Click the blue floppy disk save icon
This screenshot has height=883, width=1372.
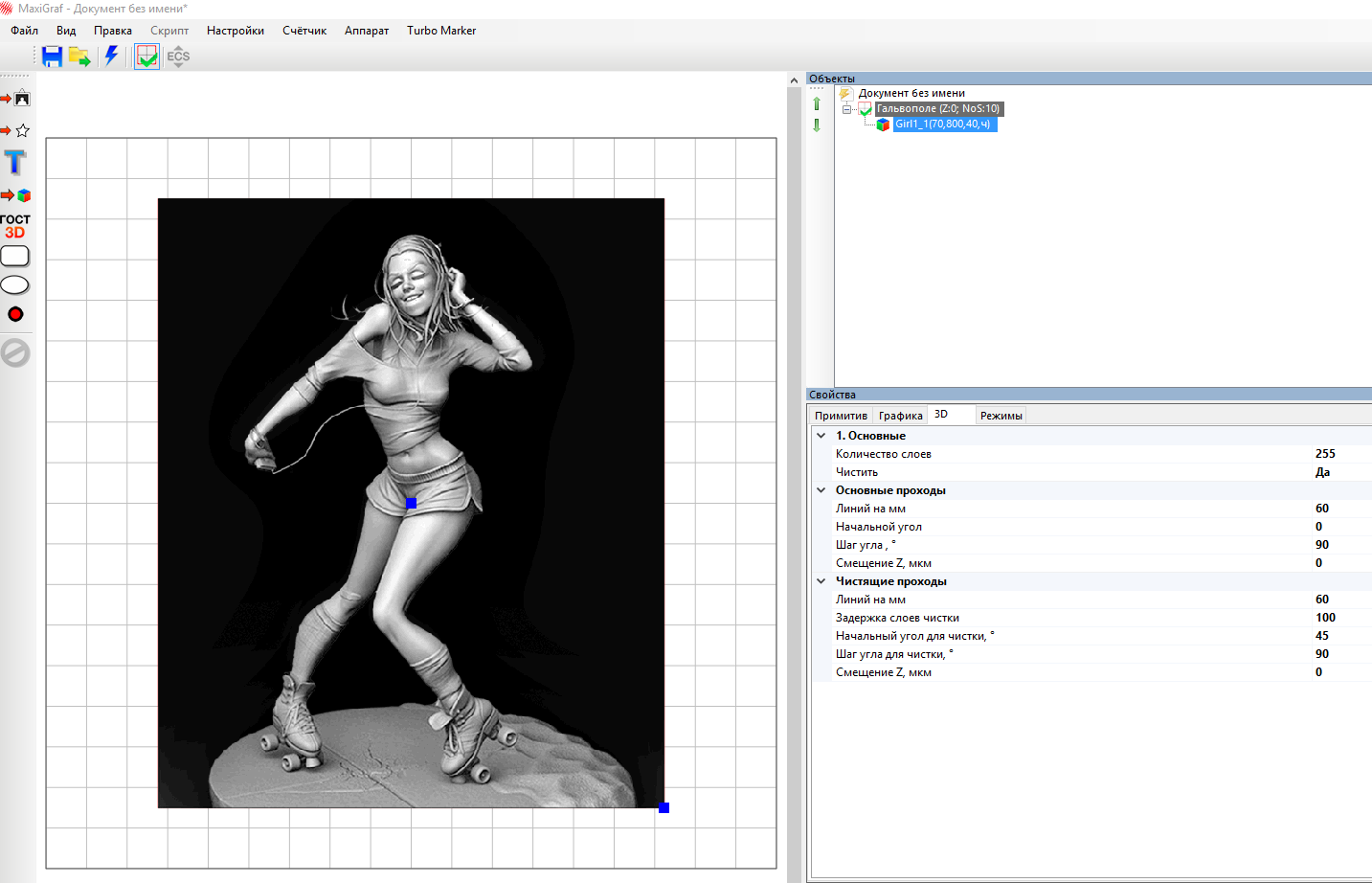52,57
